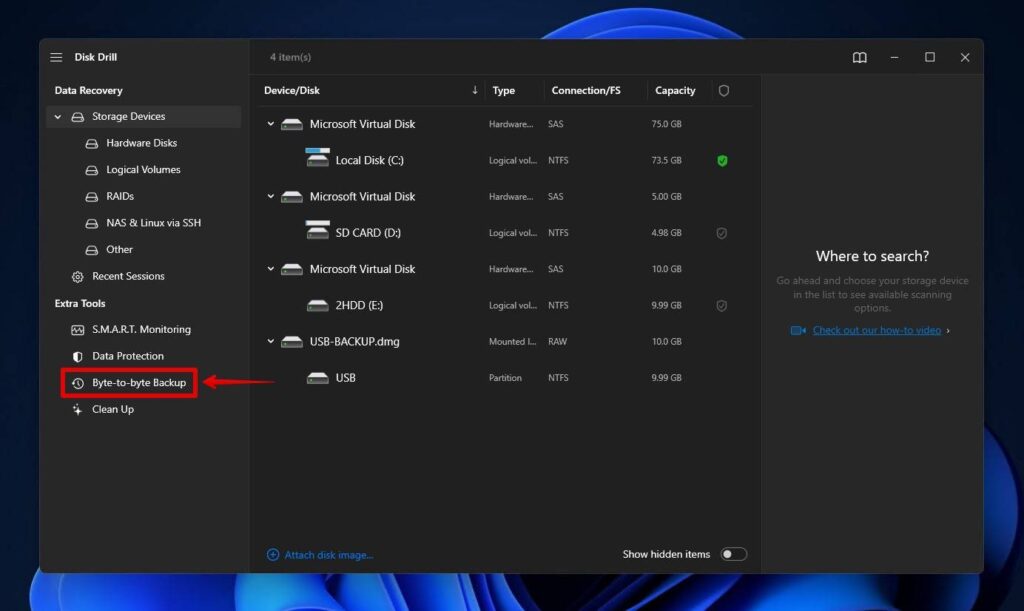Open the how-to guide book icon
The height and width of the screenshot is (611, 1024).
pyautogui.click(x=859, y=57)
